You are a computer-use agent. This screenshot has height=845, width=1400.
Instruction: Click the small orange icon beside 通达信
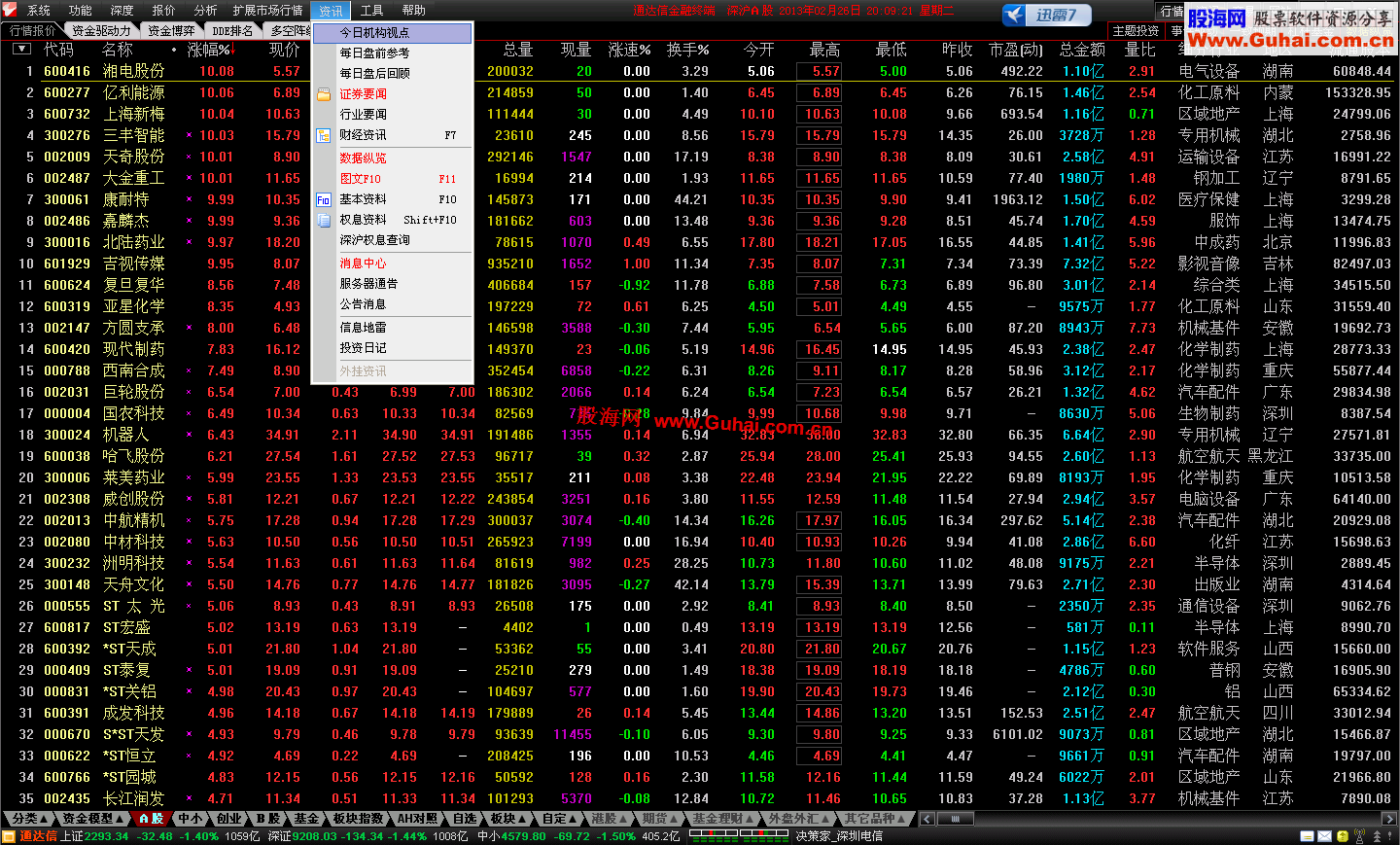pos(9,836)
